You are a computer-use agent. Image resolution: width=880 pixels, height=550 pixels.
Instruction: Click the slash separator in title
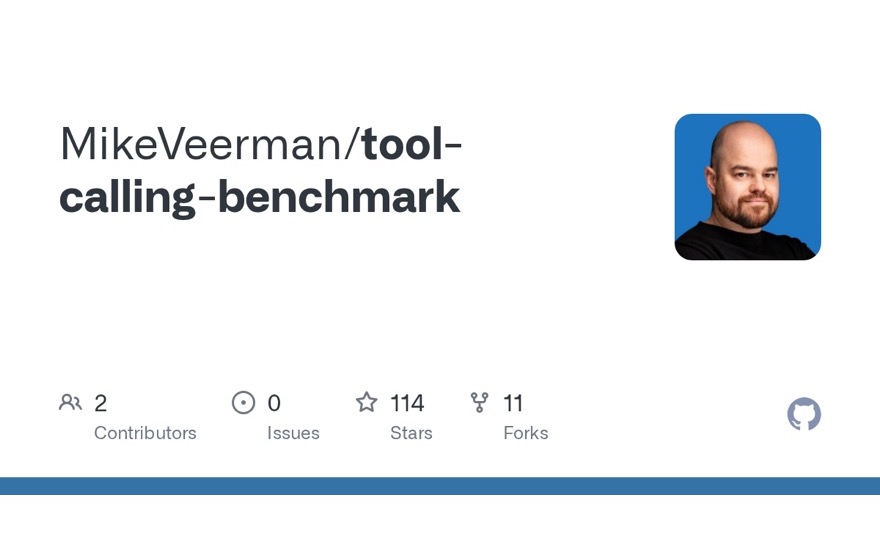pos(352,144)
